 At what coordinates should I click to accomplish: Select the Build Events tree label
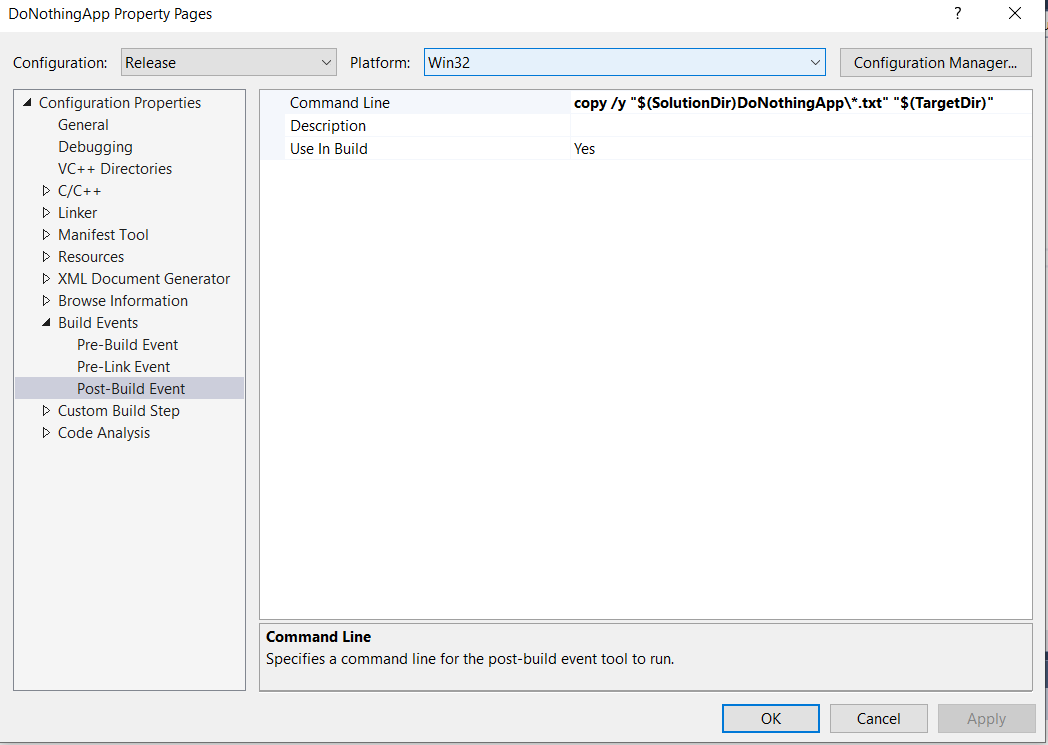click(98, 323)
